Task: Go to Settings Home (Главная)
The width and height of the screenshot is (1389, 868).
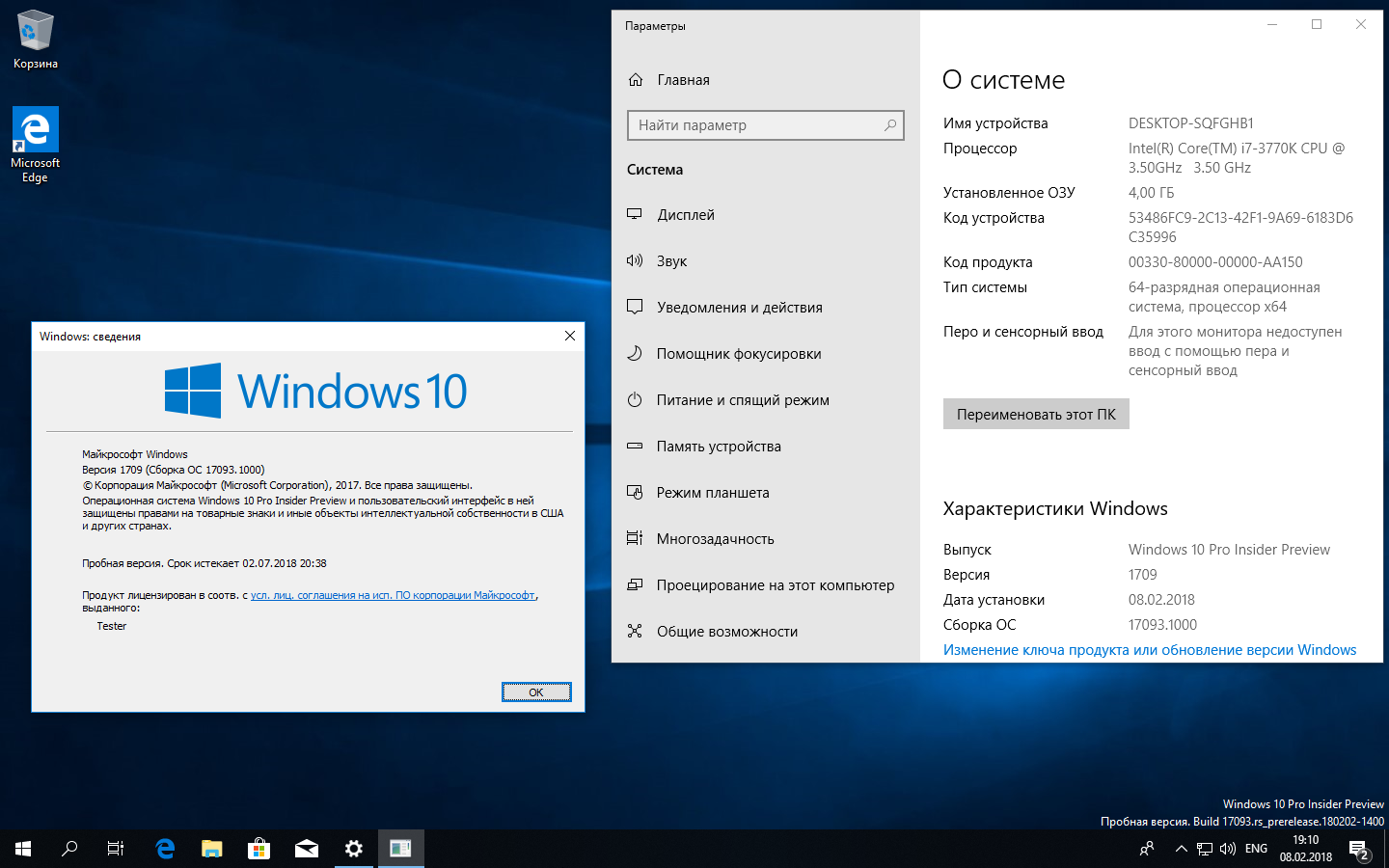Action: point(683,80)
